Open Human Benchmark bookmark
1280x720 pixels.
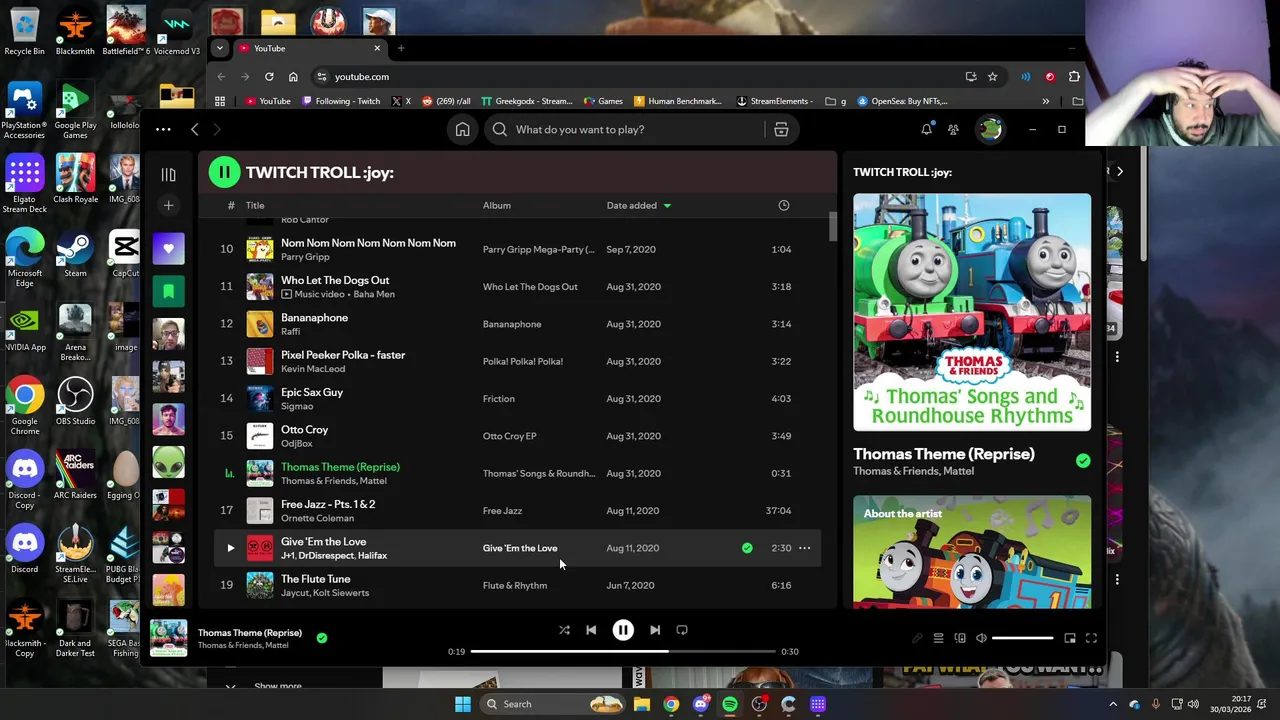pos(677,101)
